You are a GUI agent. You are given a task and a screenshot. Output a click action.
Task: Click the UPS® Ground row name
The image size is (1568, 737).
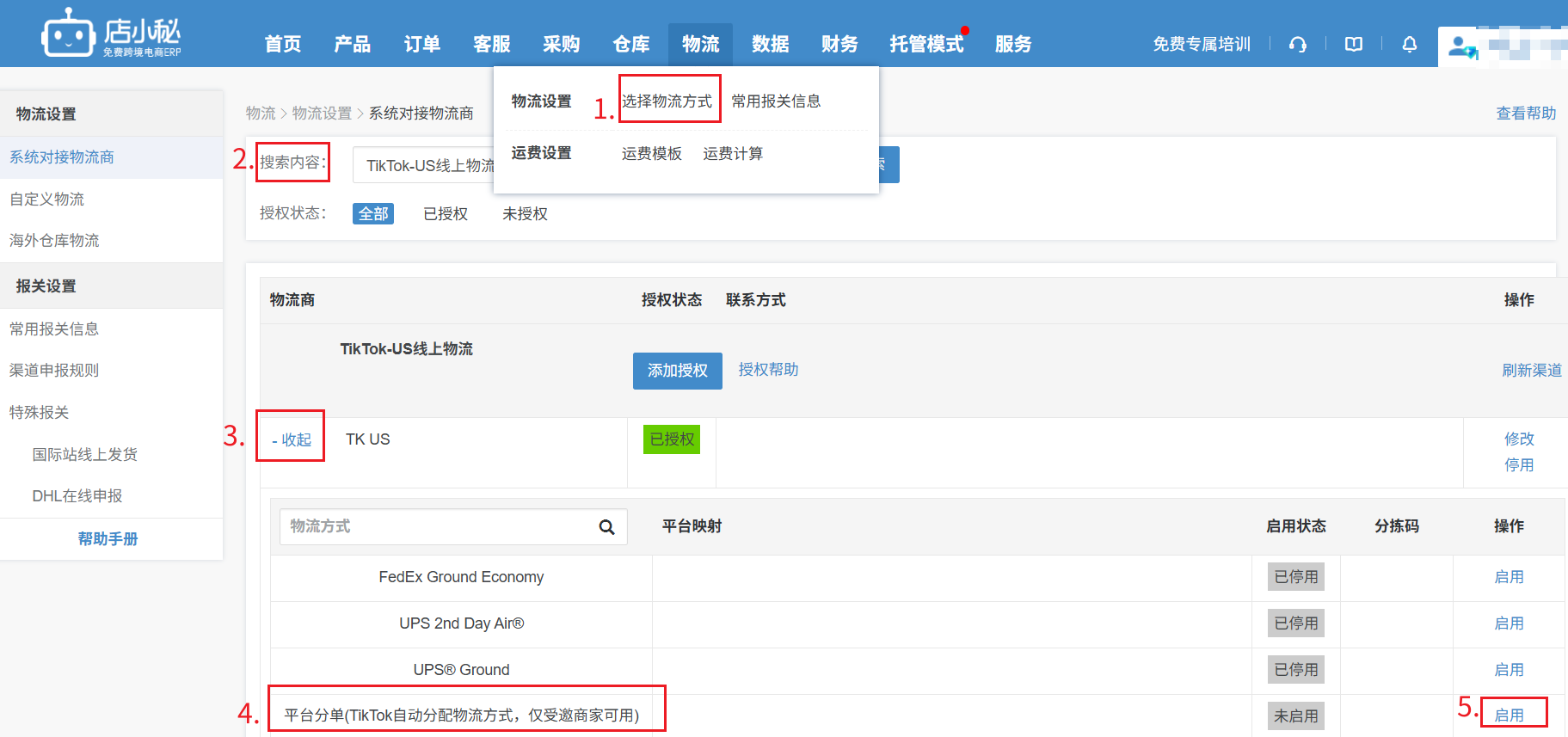(461, 670)
